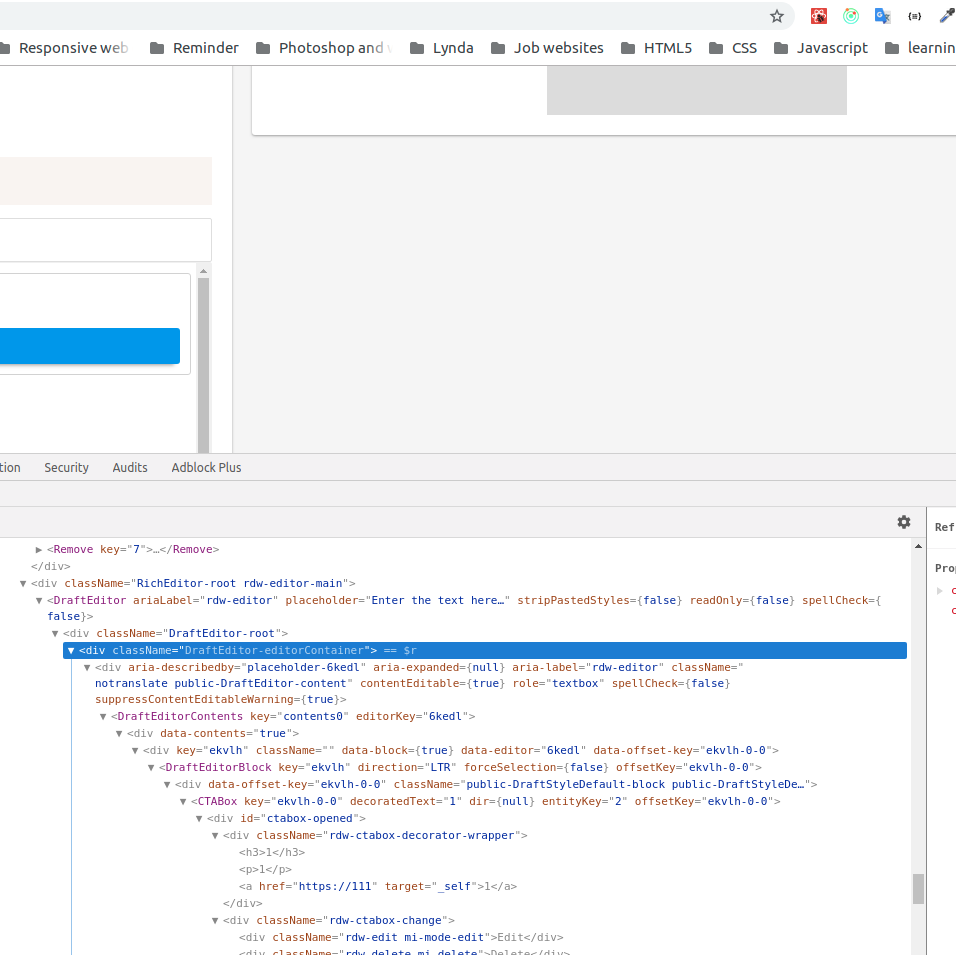Open the Audits tab

pos(130,467)
